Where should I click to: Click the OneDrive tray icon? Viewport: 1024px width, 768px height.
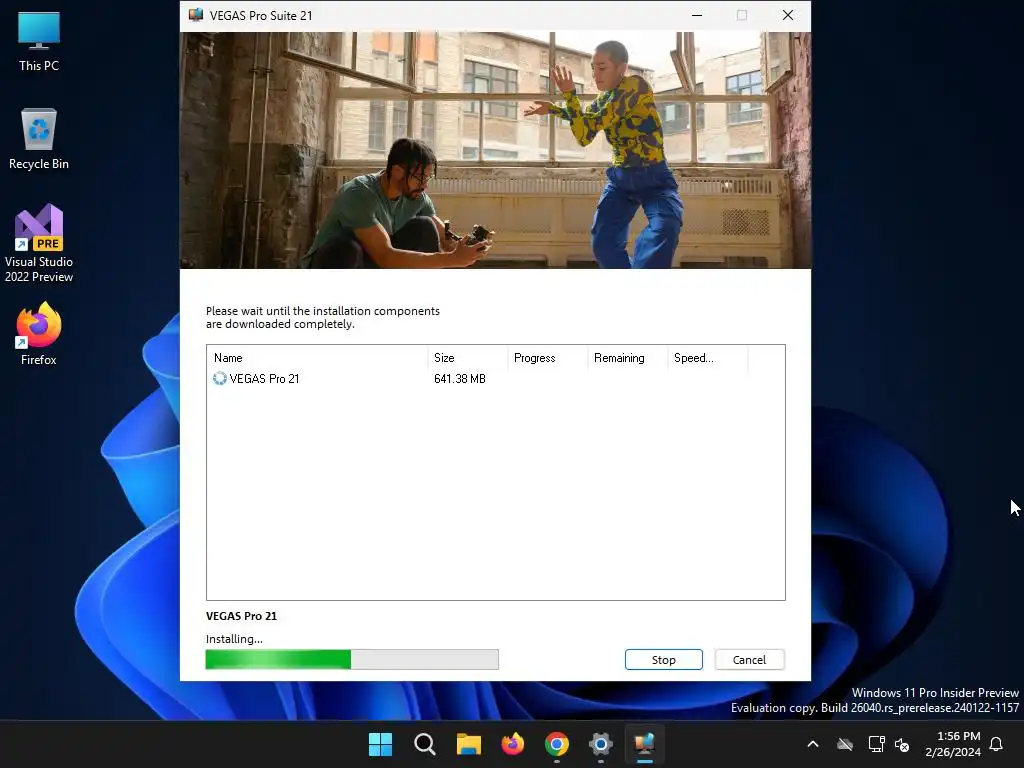(x=845, y=744)
